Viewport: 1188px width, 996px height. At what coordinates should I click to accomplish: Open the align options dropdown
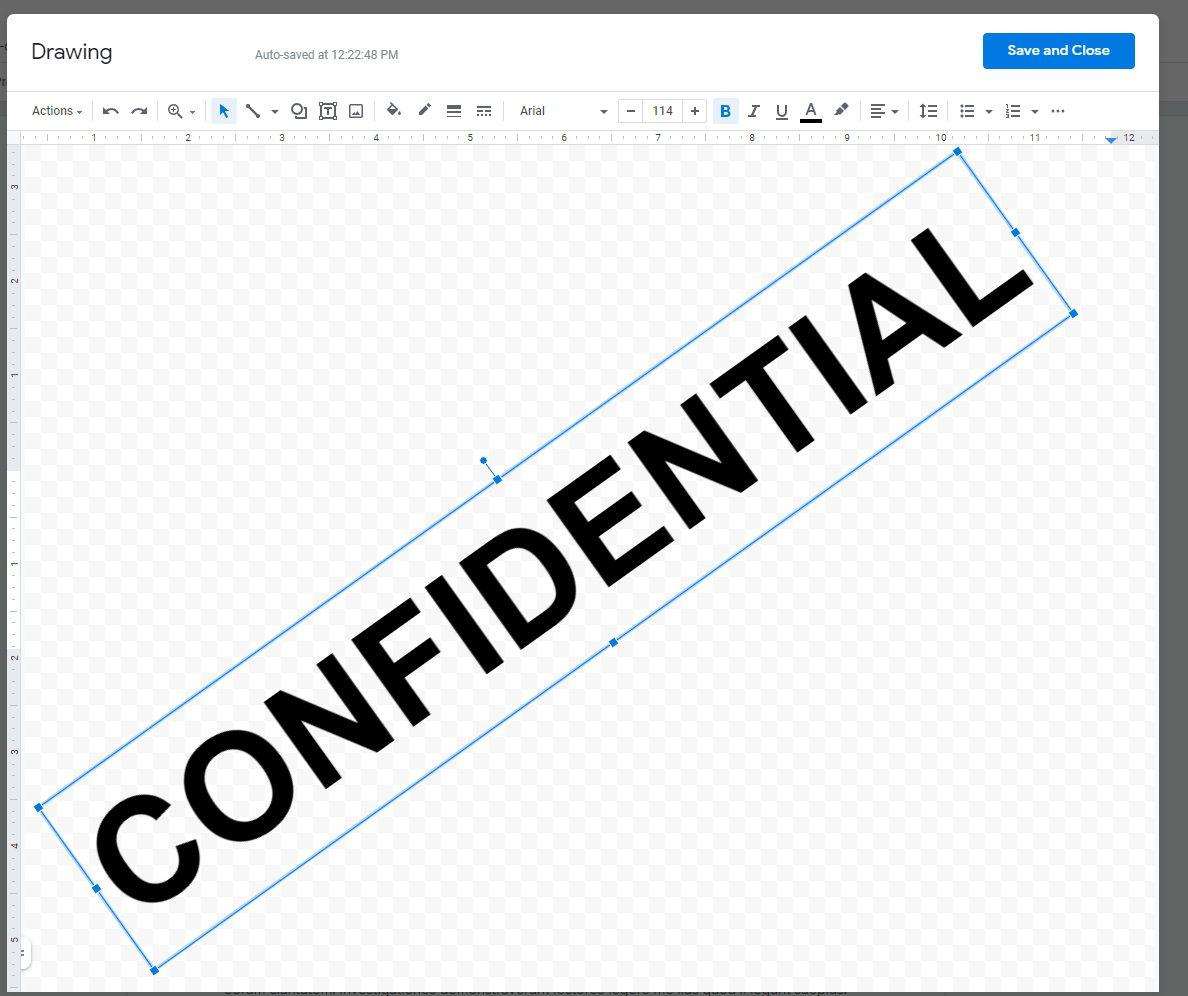click(x=884, y=111)
